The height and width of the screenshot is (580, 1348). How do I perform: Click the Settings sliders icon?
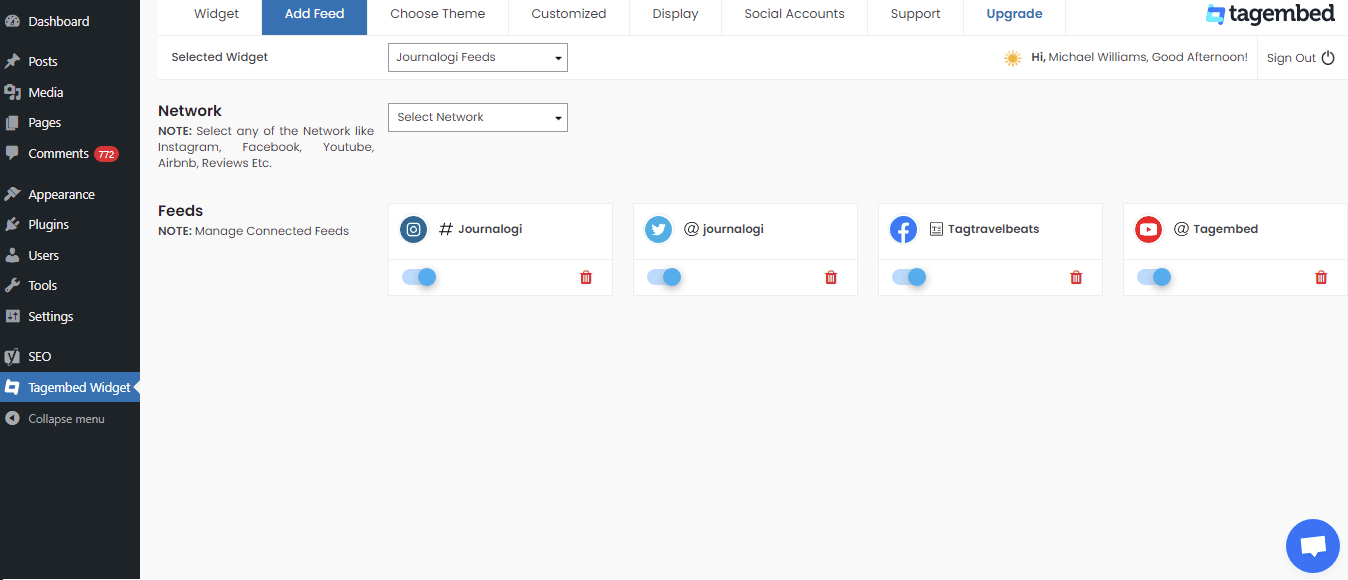(x=12, y=316)
